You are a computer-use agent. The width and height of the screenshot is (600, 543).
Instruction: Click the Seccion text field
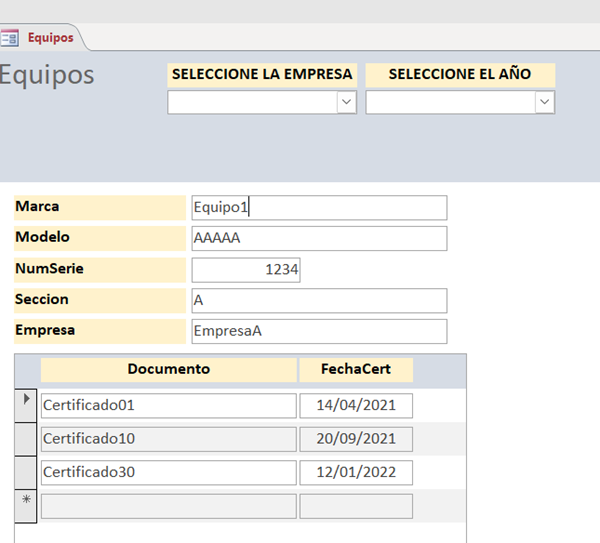point(318,301)
